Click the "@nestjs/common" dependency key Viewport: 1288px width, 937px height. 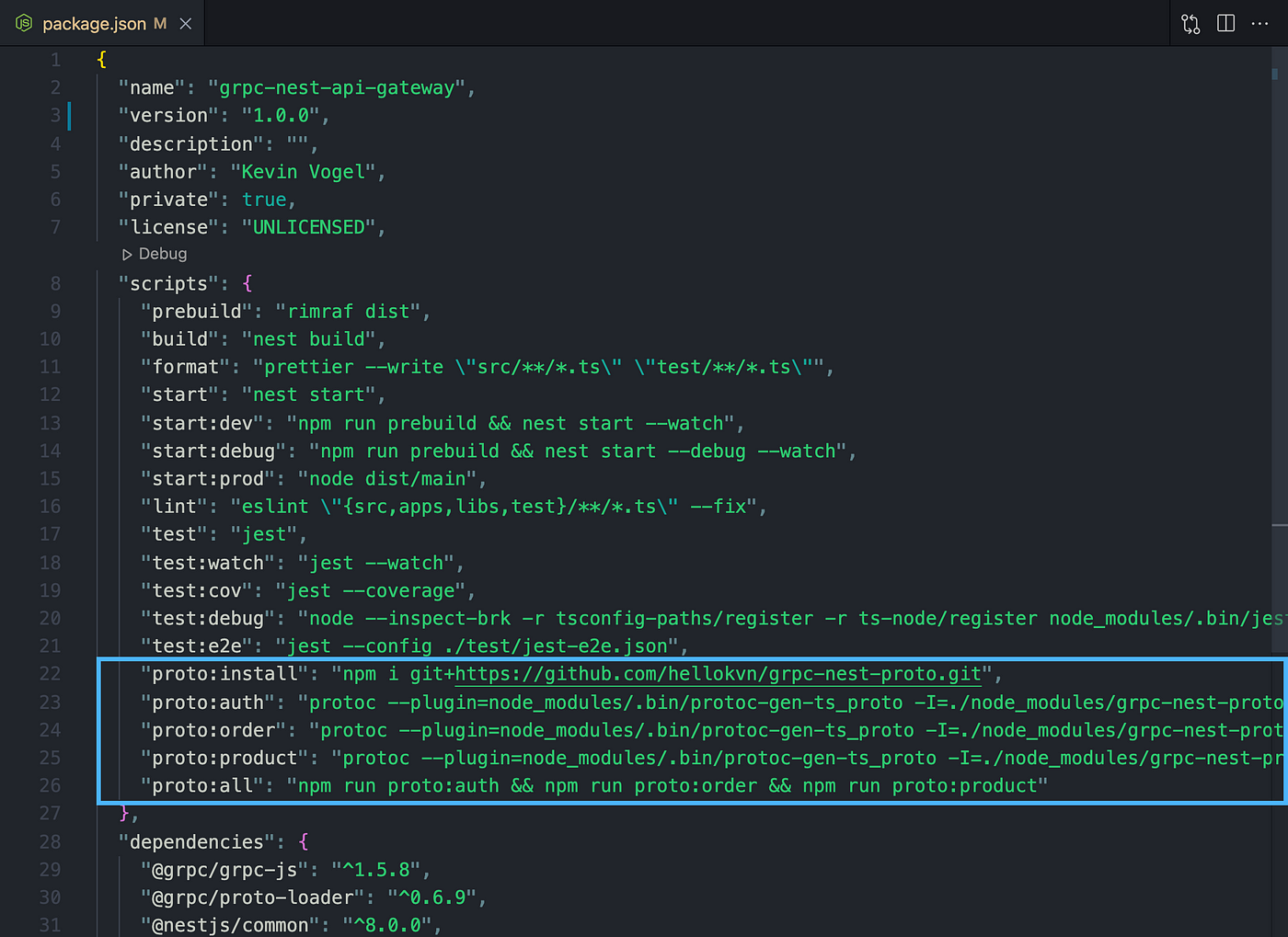[230, 925]
